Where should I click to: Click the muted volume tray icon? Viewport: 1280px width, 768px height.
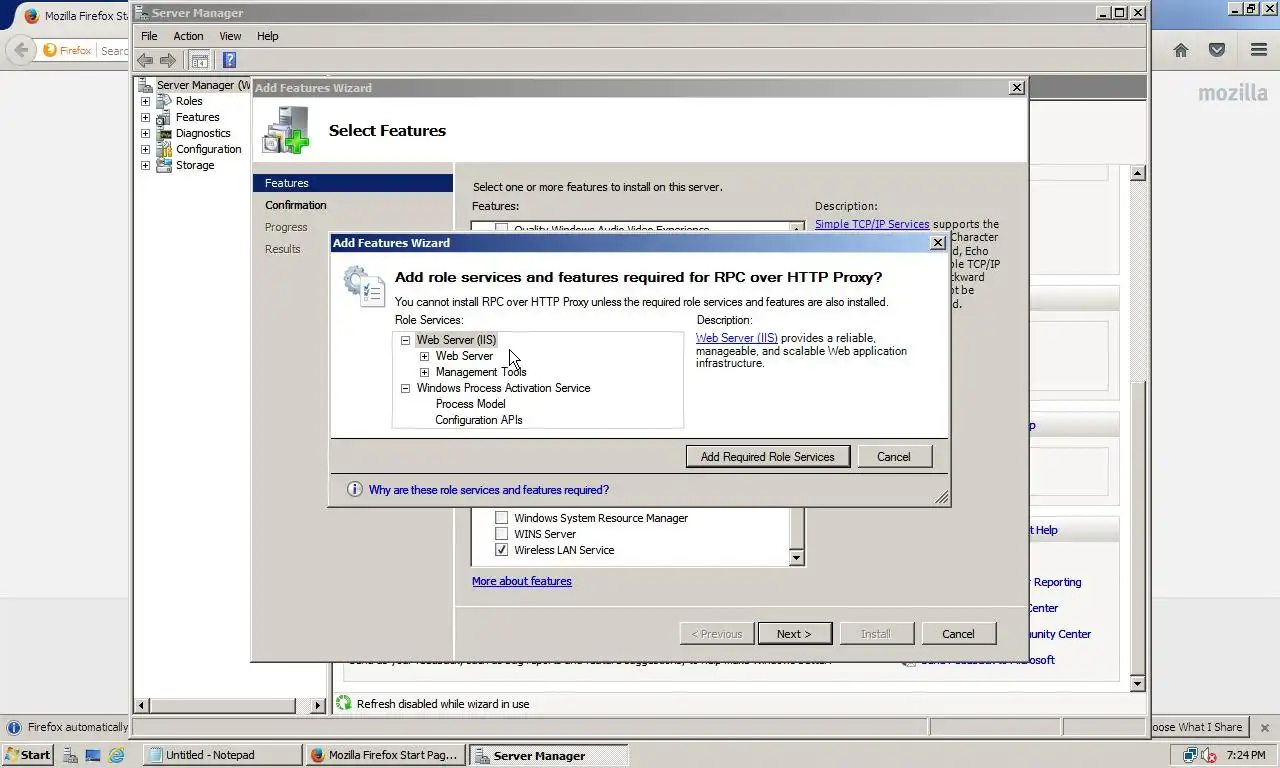click(x=1208, y=755)
